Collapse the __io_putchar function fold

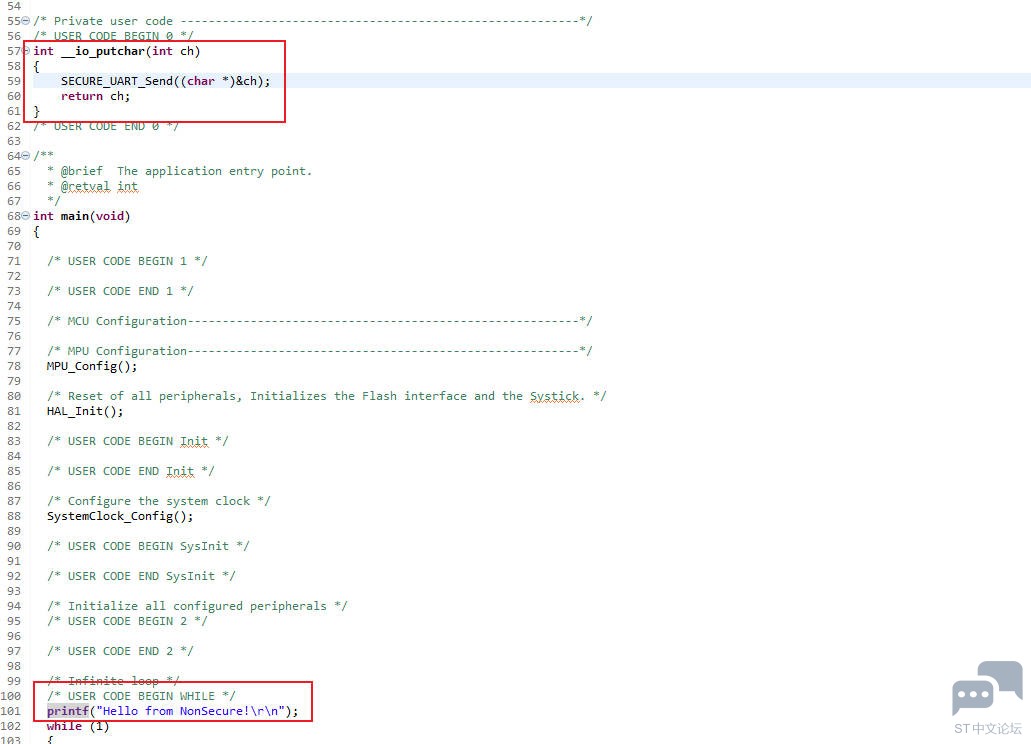tap(26, 51)
